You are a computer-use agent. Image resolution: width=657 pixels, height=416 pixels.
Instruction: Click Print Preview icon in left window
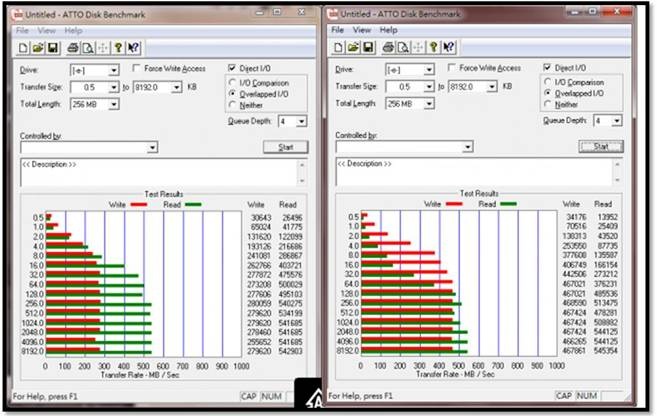pyautogui.click(x=88, y=48)
